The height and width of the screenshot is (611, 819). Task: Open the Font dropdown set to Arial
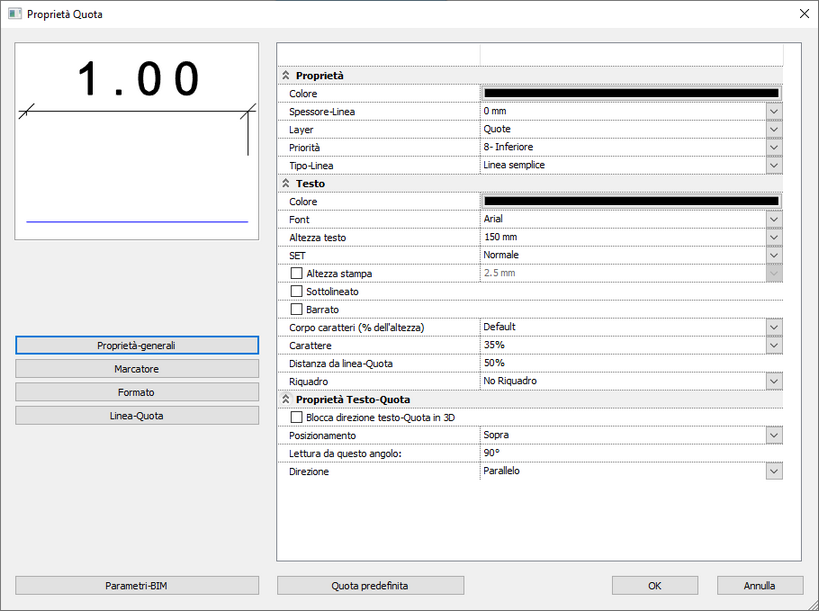pos(774,219)
